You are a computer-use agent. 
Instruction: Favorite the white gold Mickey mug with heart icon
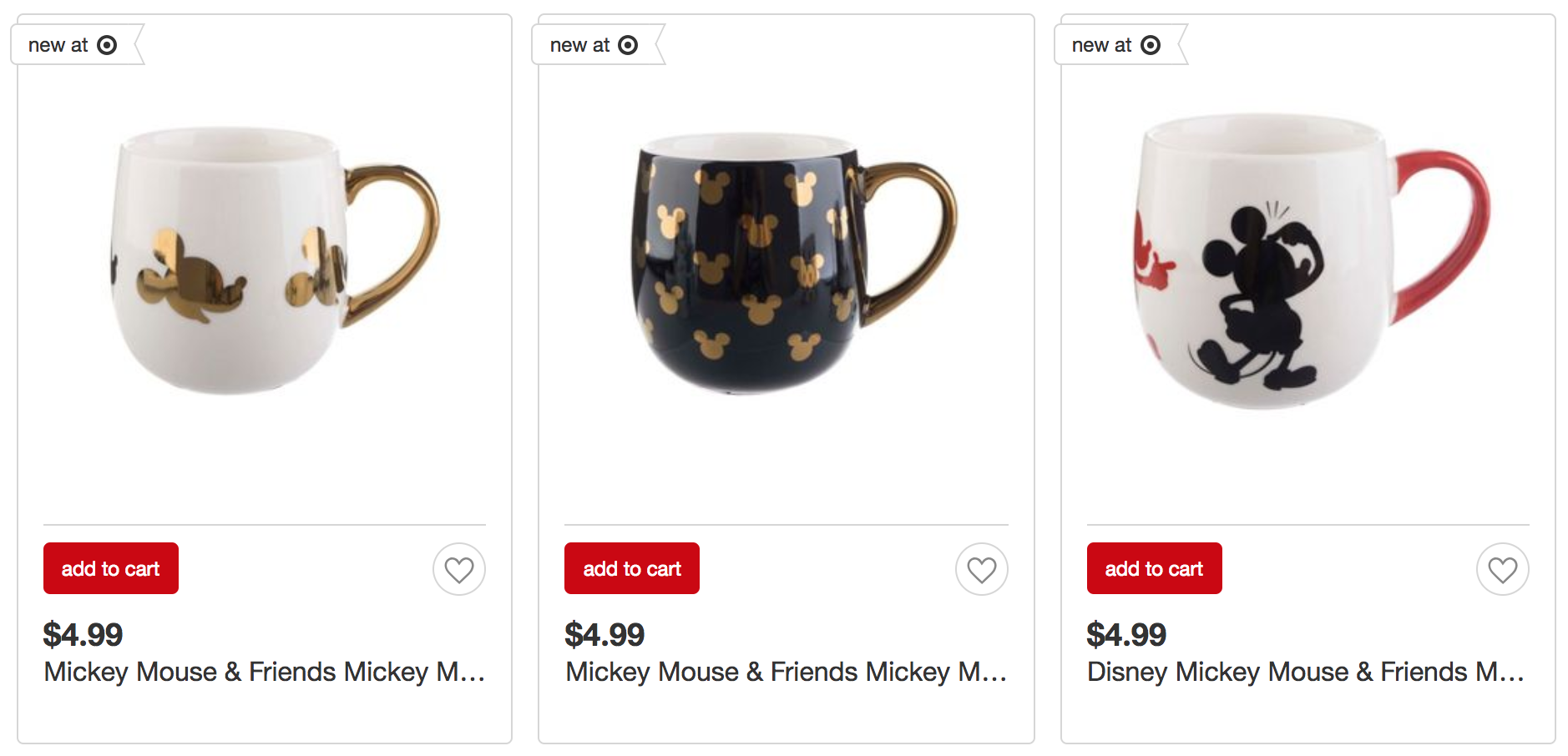point(459,569)
